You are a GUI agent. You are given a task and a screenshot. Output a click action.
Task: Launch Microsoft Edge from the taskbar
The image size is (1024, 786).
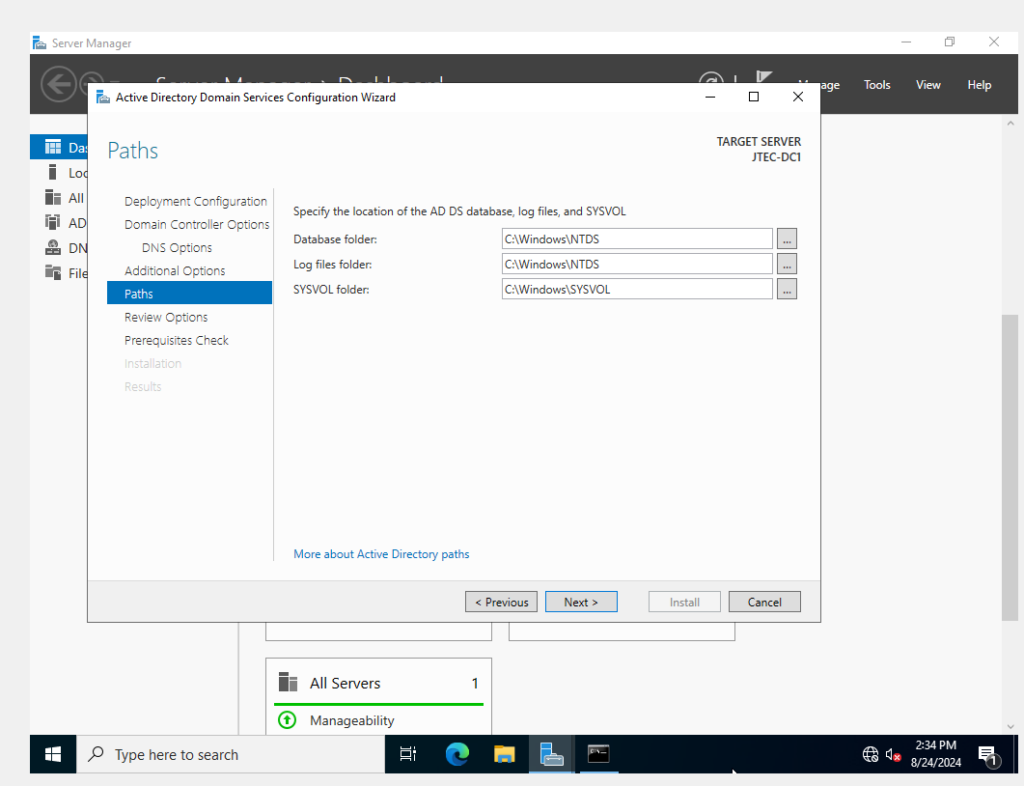tap(457, 755)
